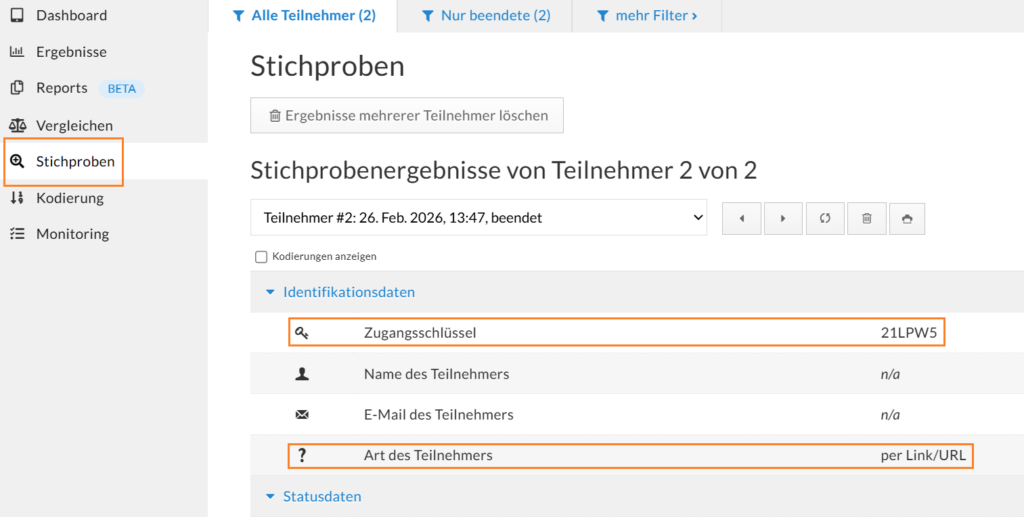Go to next participant arrow button

[x=783, y=218]
